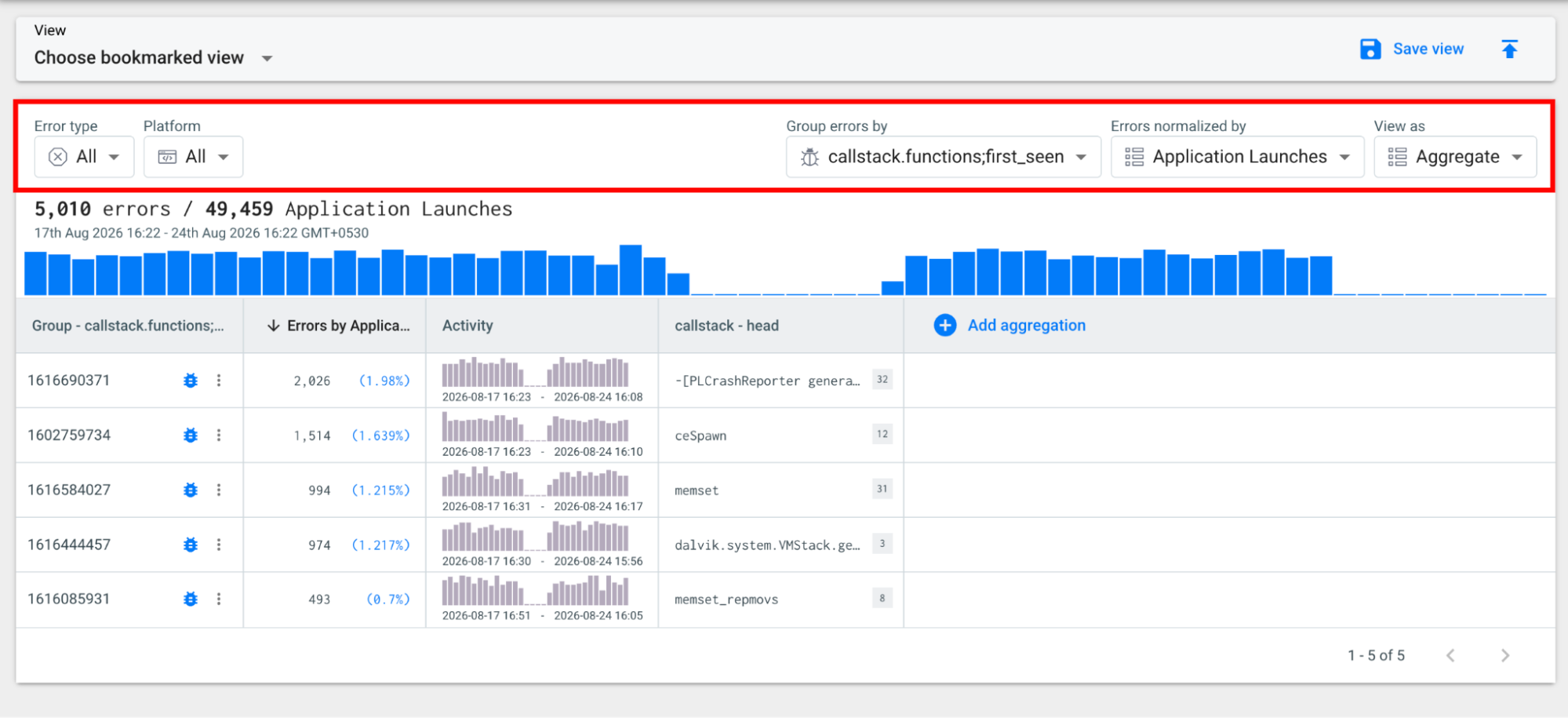Viewport: 1568px width, 718px height.
Task: Click group ID 1602759734
Action: click(69, 436)
